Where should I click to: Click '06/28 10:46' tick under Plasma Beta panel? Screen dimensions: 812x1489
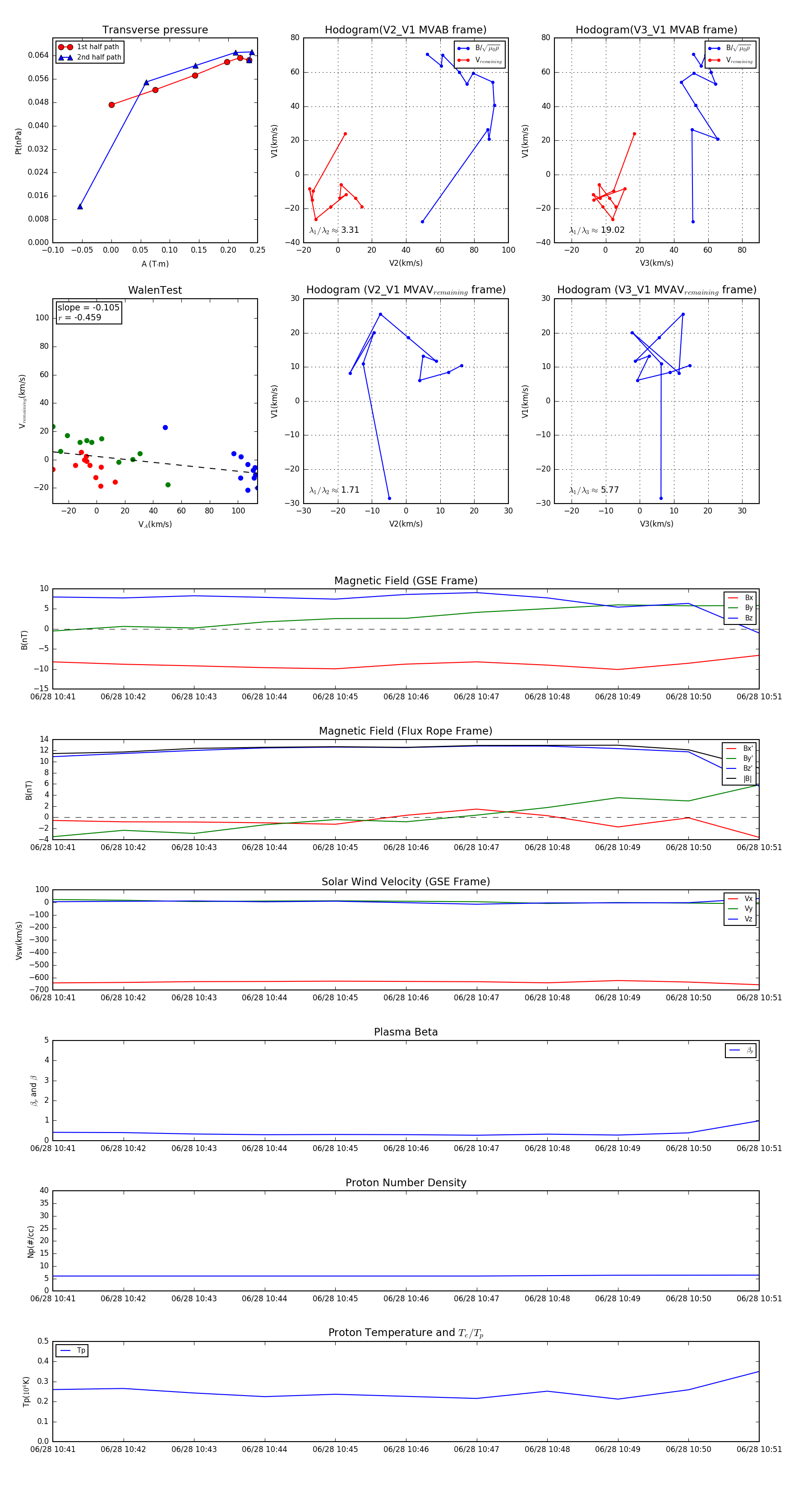(406, 1148)
